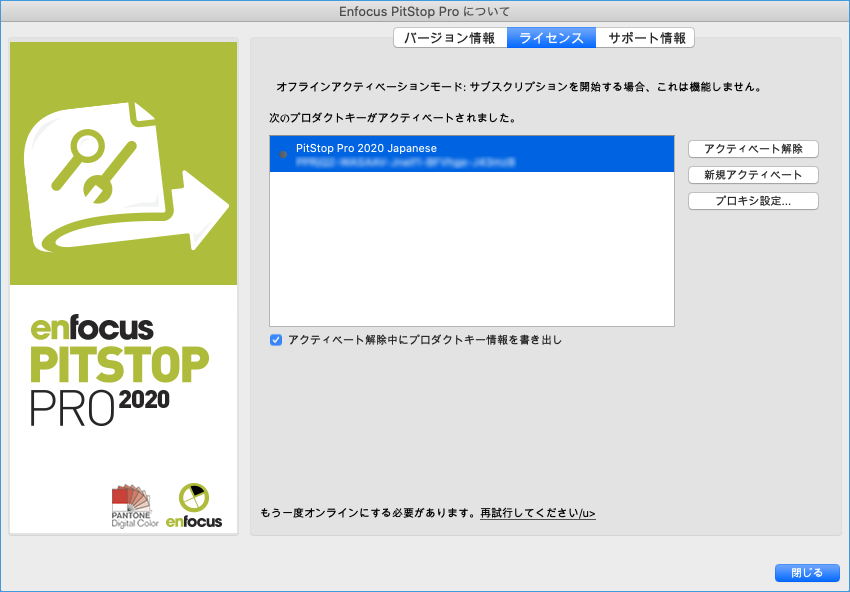Click the 次のプロダクトキーがアクティベートされました label
Image resolution: width=850 pixels, height=592 pixels.
tap(392, 118)
